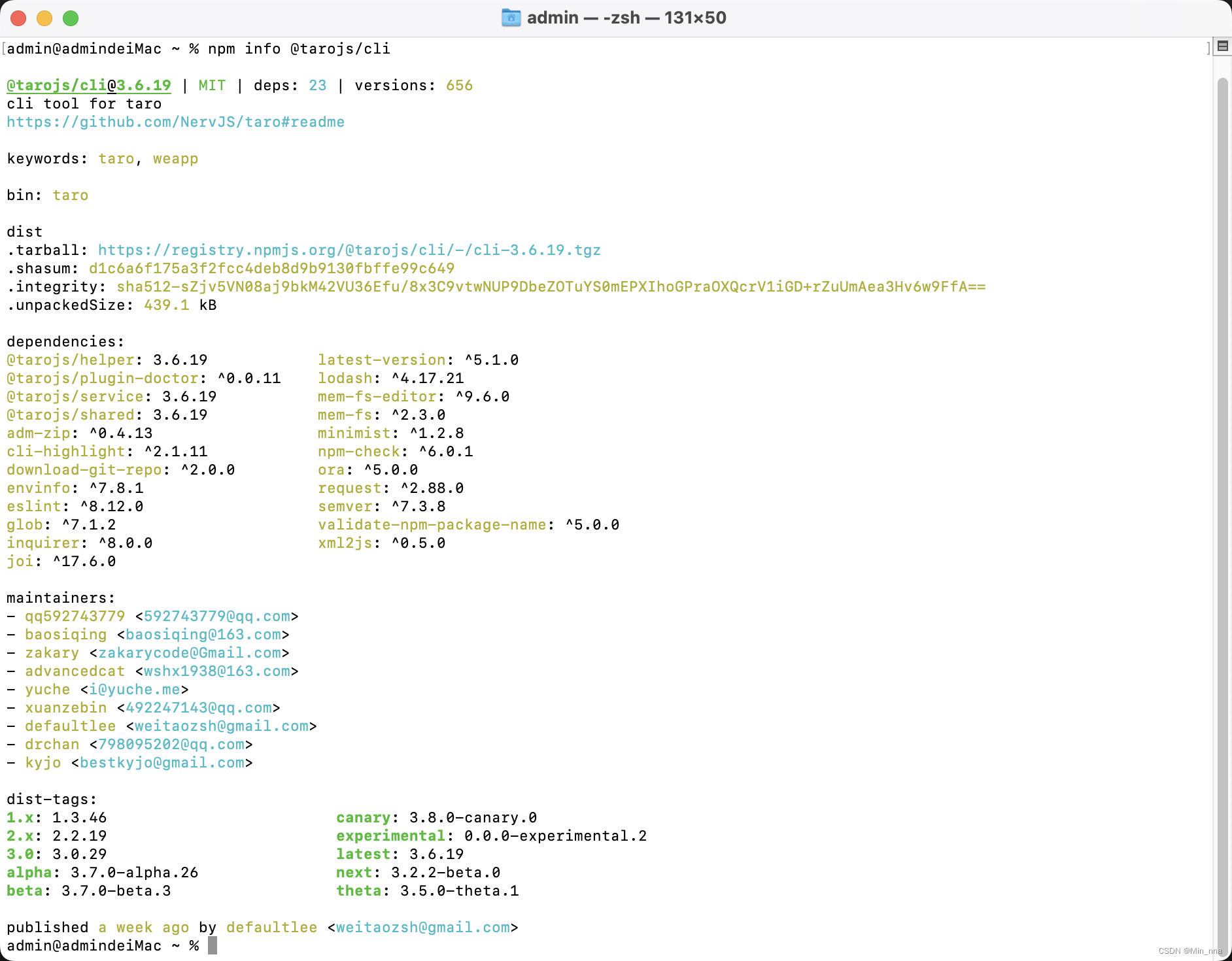This screenshot has height=961, width=1232.
Task: Click the green zoom window button
Action: (71, 18)
